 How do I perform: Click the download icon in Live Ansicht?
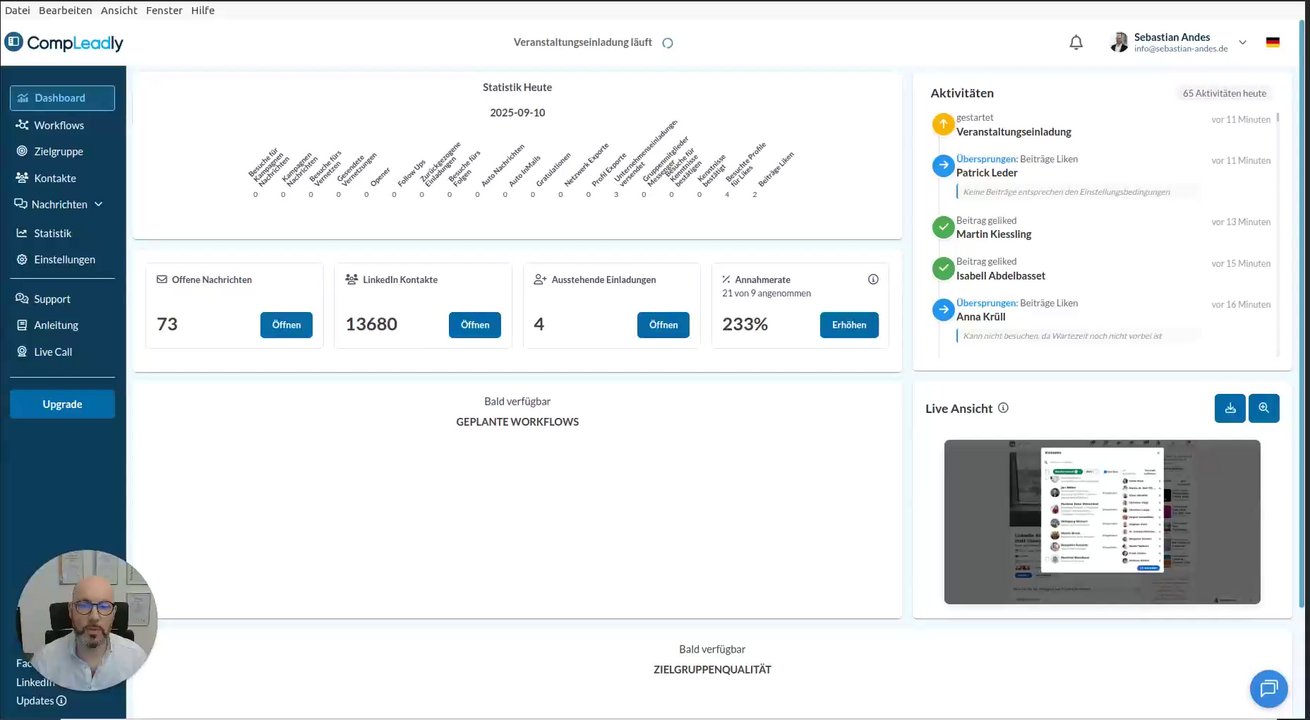pyautogui.click(x=1230, y=408)
